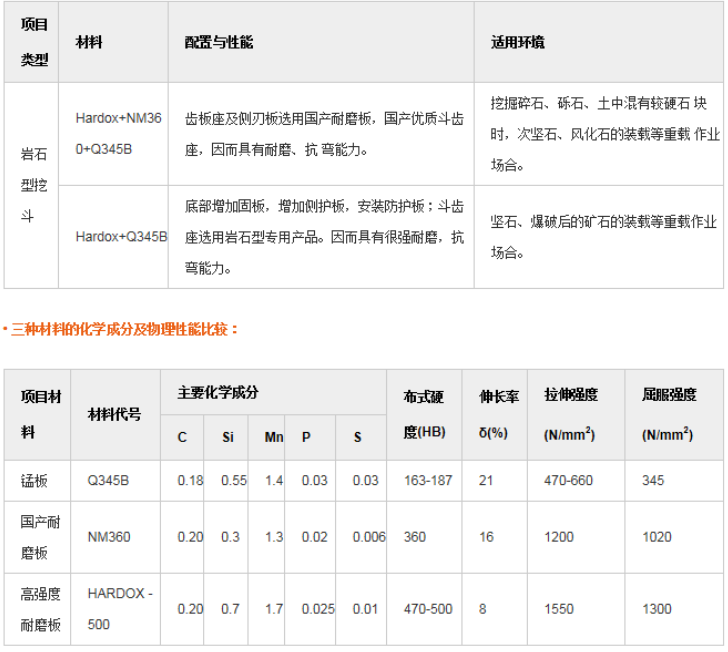Select the Hardox+Q345B material cell
Viewport: 728px width, 652px height.
(121, 237)
